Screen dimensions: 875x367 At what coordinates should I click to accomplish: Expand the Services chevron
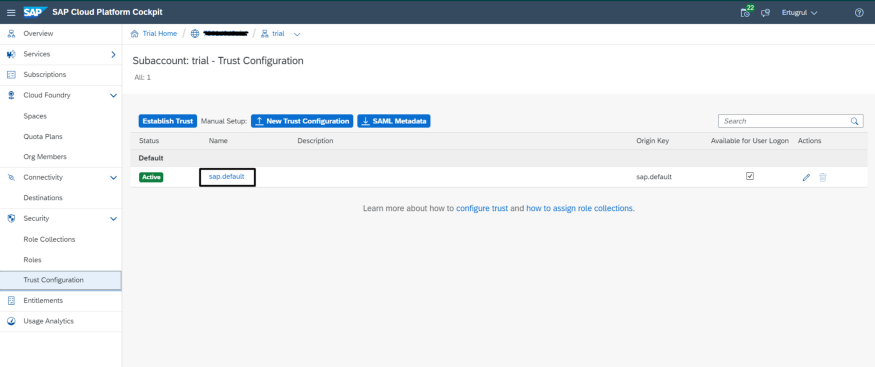coord(113,55)
